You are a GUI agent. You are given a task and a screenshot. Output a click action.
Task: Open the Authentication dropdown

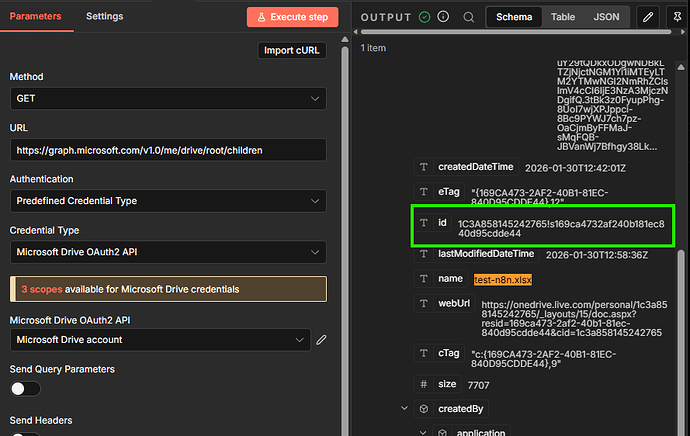tap(168, 200)
